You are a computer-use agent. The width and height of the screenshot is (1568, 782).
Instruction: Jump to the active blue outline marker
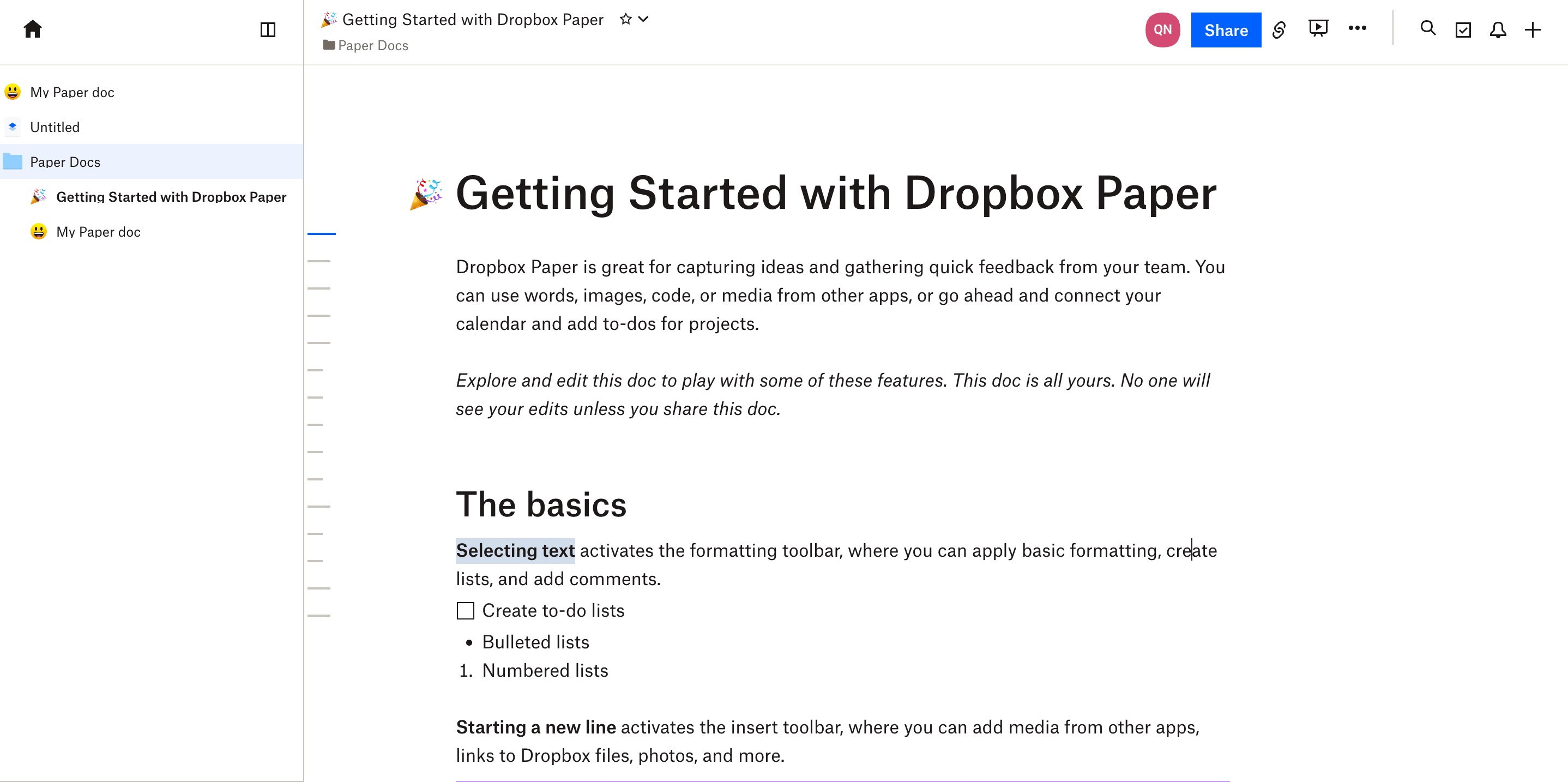pyautogui.click(x=321, y=233)
